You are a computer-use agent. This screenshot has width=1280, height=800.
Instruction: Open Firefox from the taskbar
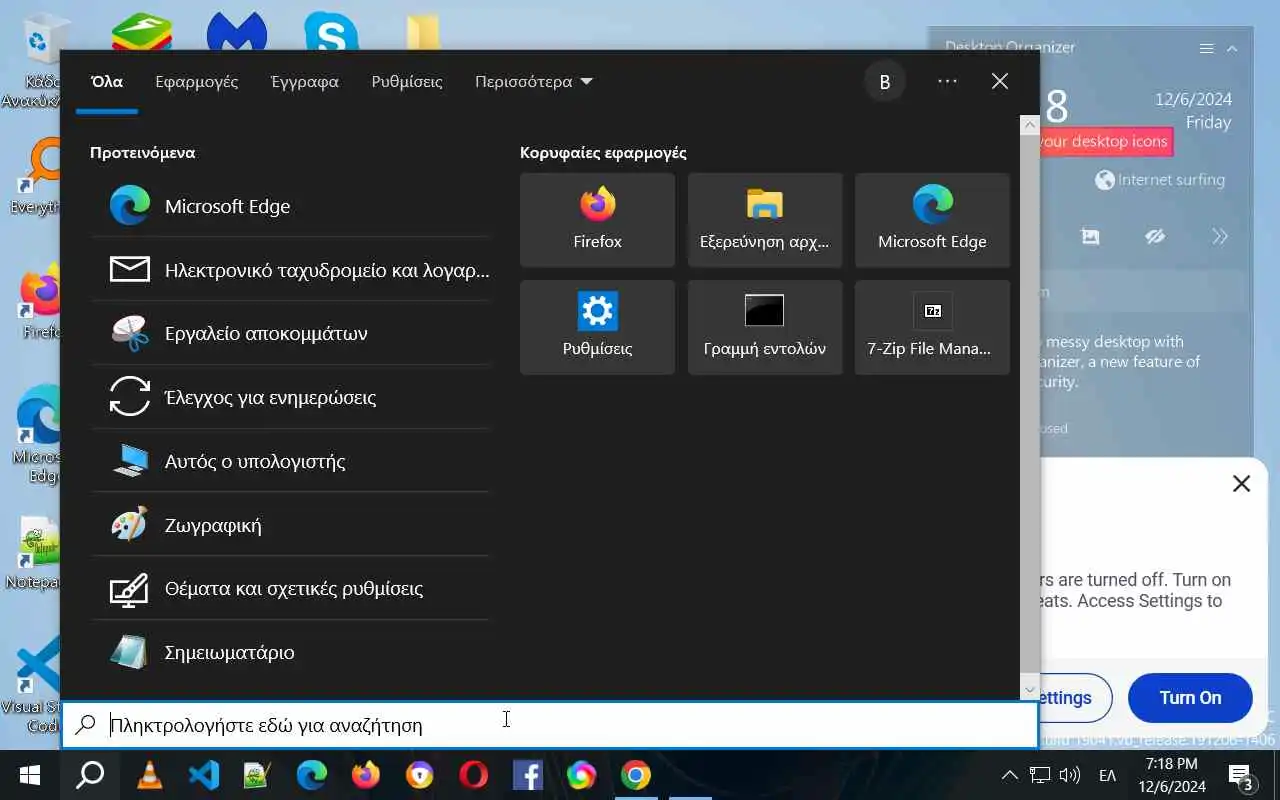coord(366,775)
